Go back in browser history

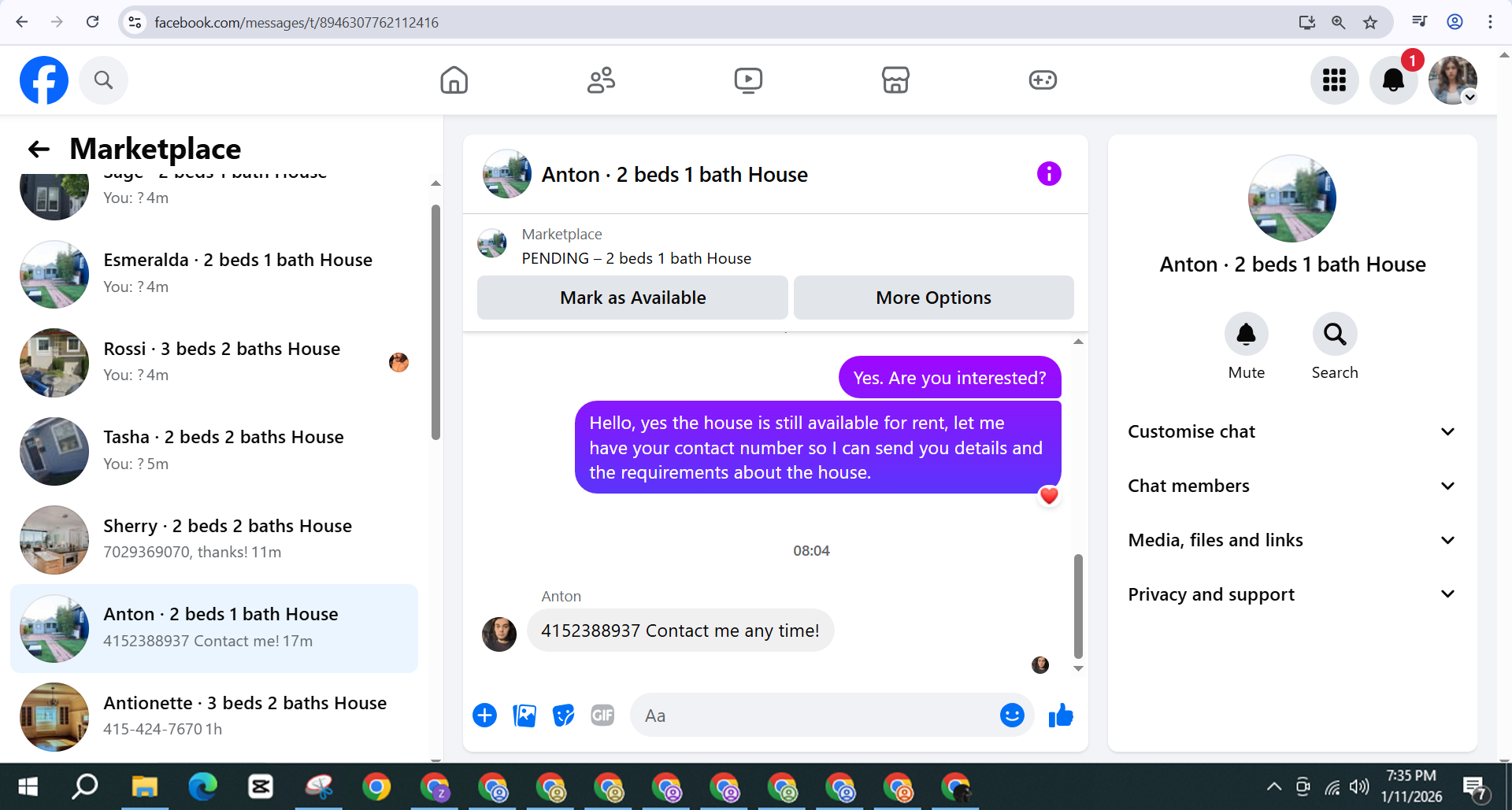coord(22,22)
